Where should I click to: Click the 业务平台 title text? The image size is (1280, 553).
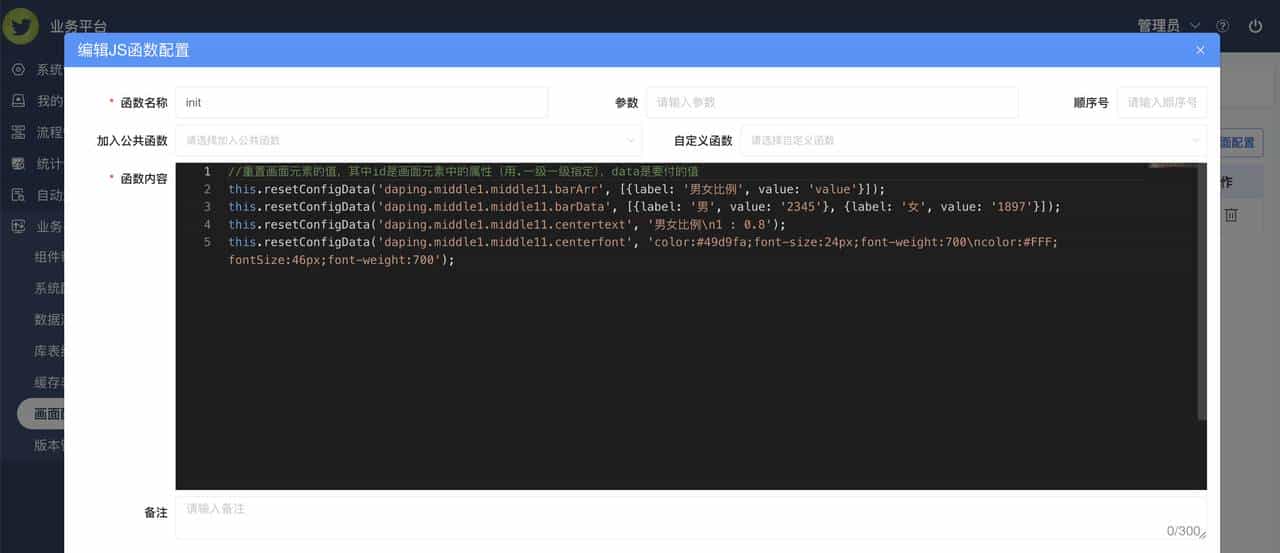pos(78,27)
